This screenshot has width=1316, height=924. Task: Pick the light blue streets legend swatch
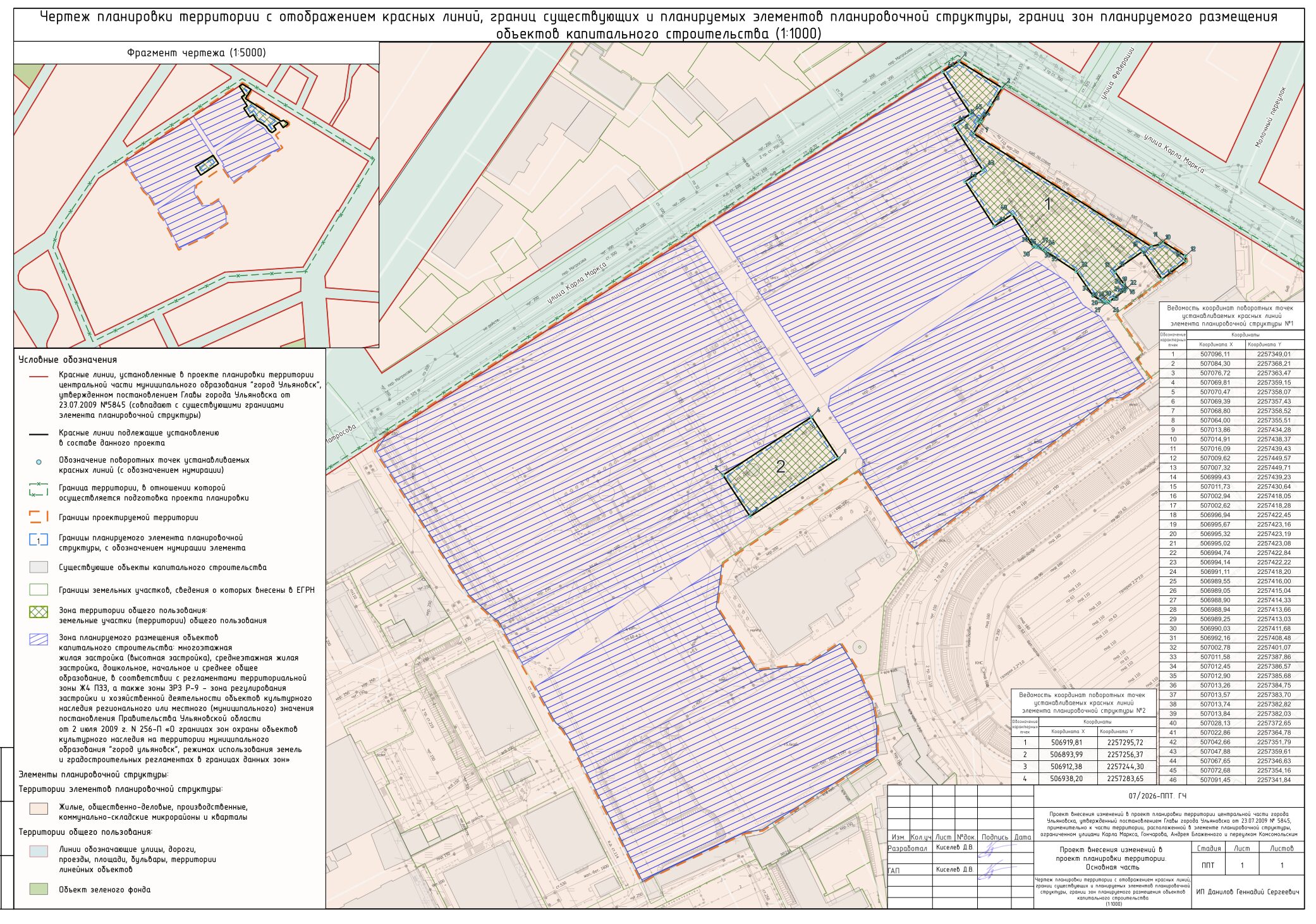pos(39,851)
